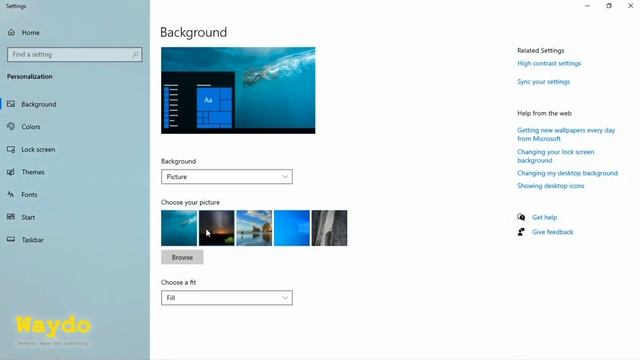Screen dimensions: 640x360
Task: Click the Fonts icon in sidebar
Action: [x=11, y=195]
